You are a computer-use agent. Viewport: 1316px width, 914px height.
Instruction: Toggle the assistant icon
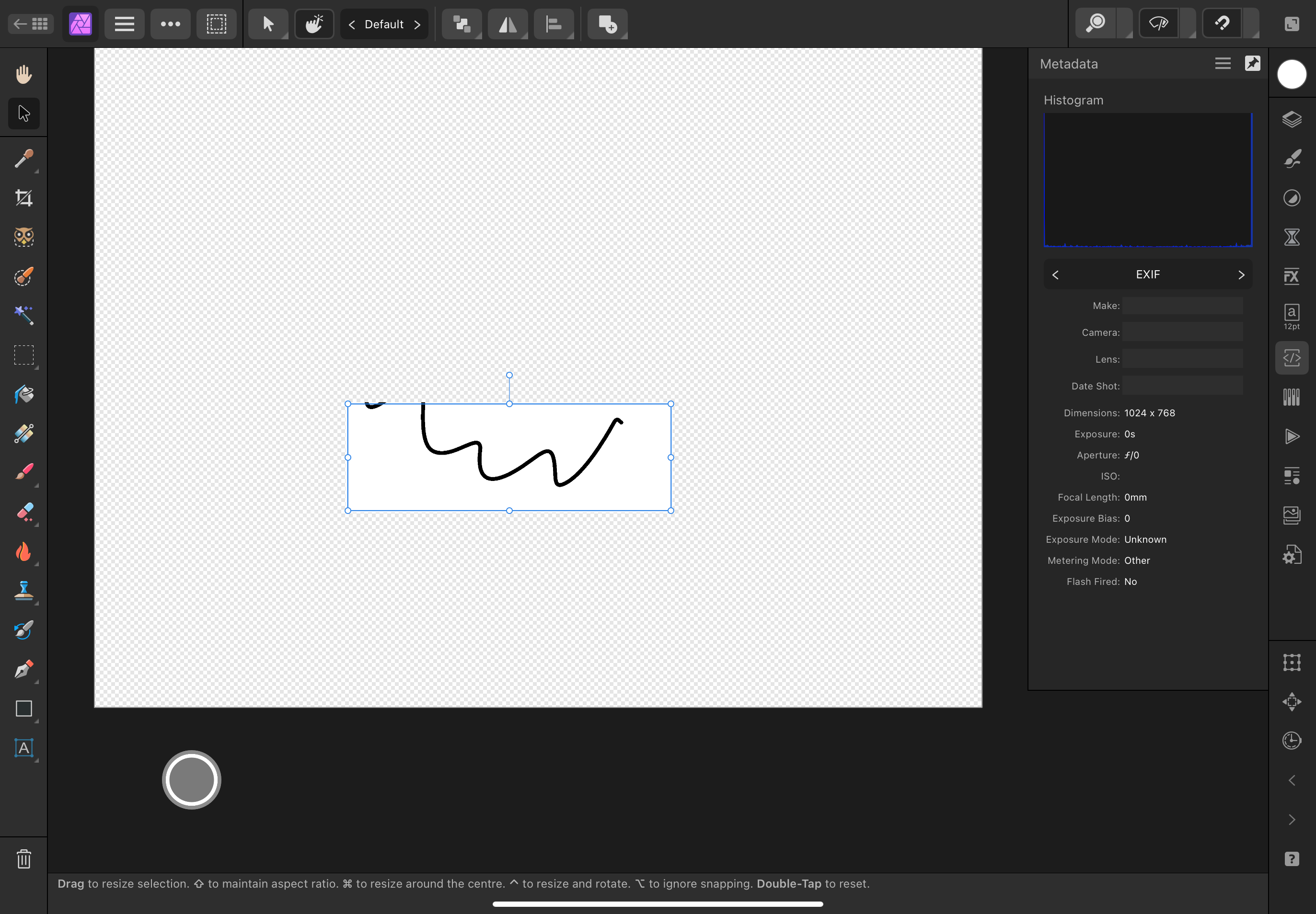(x=1158, y=23)
